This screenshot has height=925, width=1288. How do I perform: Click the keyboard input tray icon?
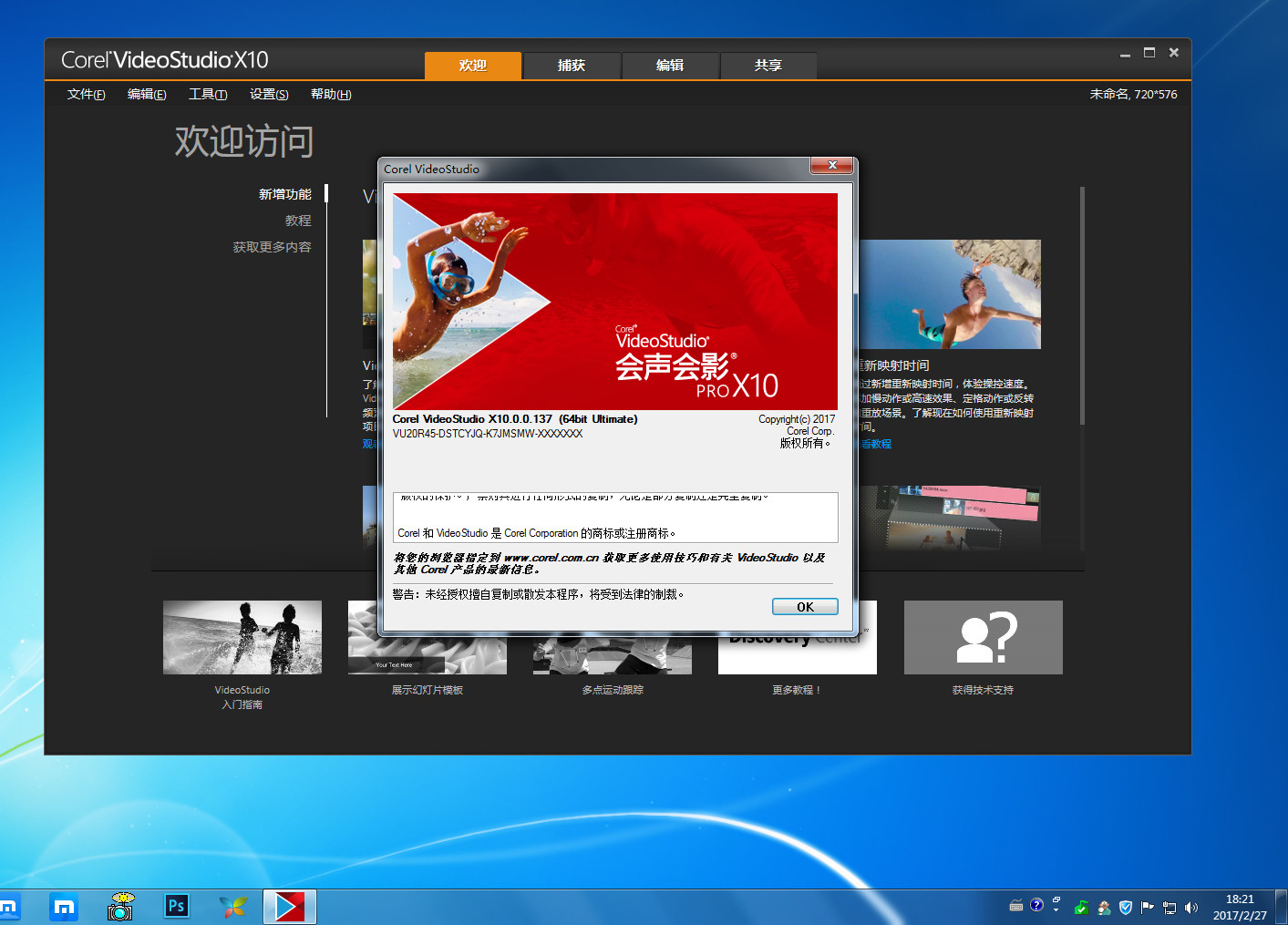coord(1016,906)
